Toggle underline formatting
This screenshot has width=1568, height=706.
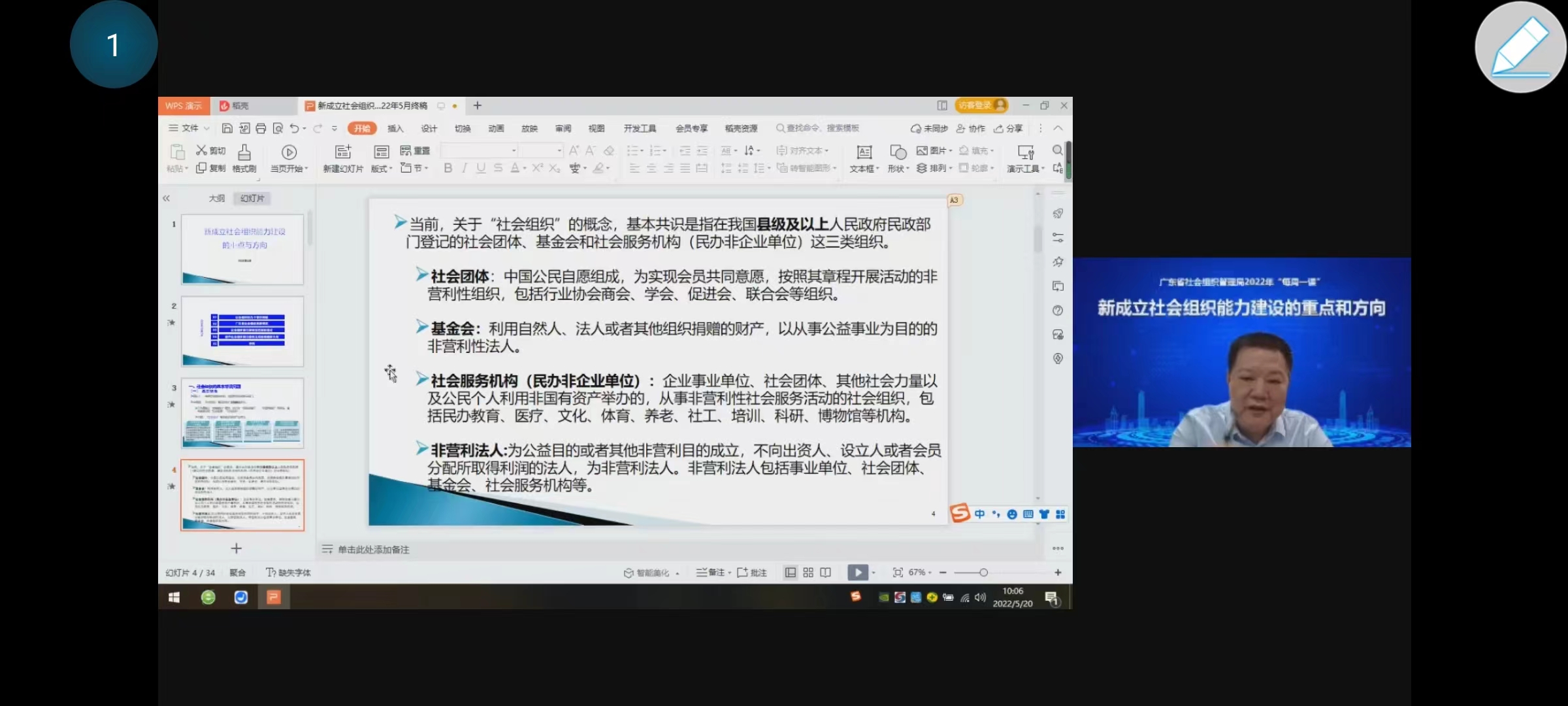click(480, 168)
